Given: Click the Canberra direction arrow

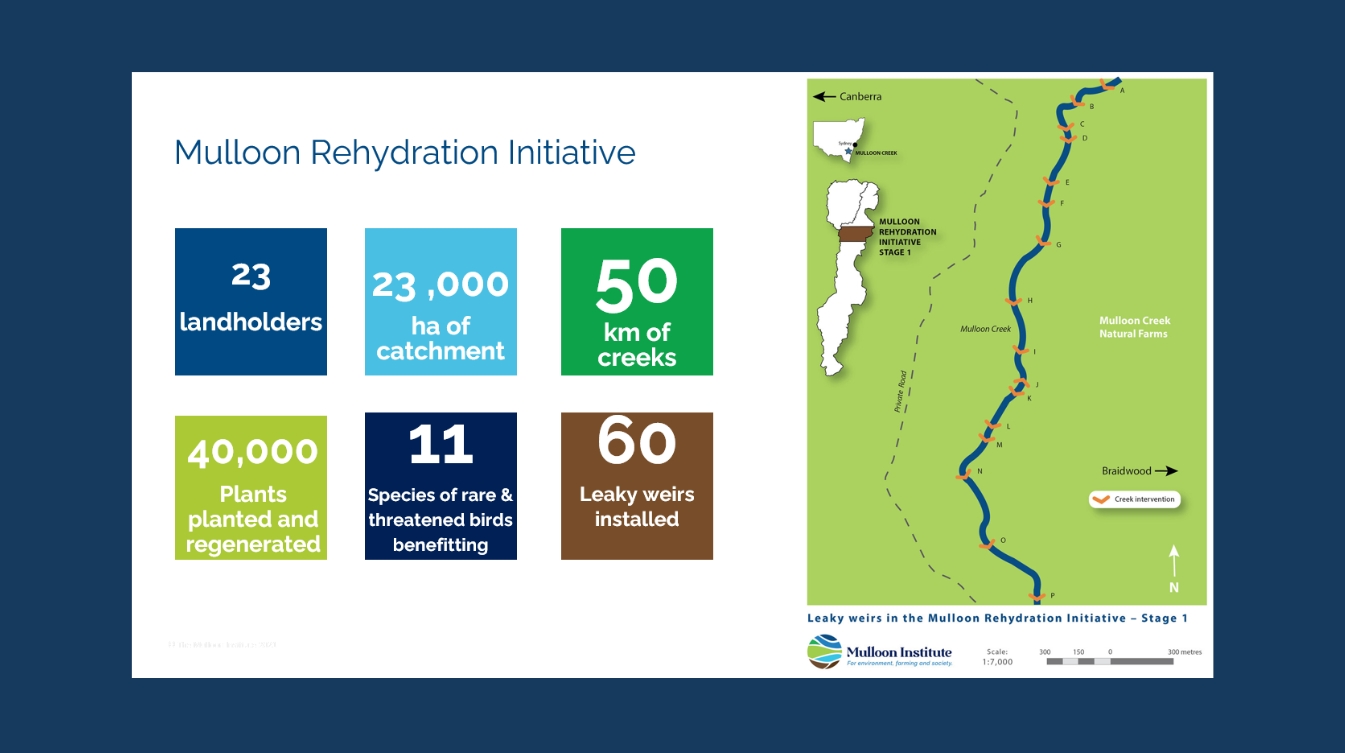Looking at the screenshot, I should [x=824, y=96].
